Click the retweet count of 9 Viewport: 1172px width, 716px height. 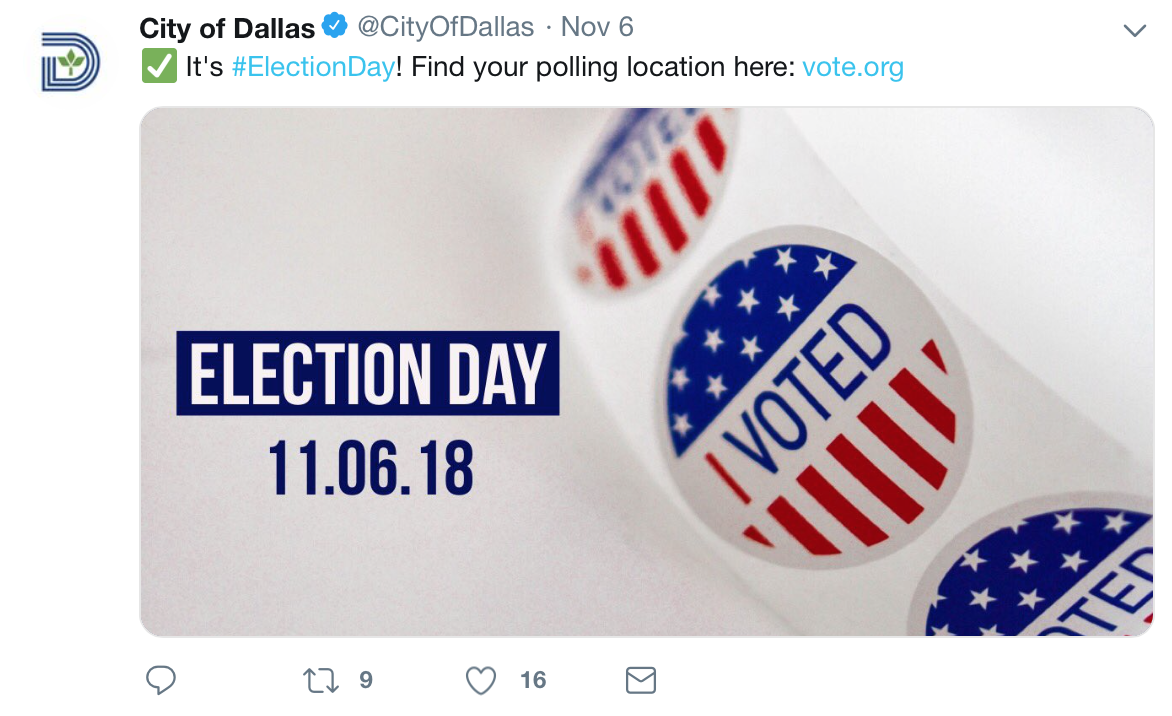[x=366, y=681]
